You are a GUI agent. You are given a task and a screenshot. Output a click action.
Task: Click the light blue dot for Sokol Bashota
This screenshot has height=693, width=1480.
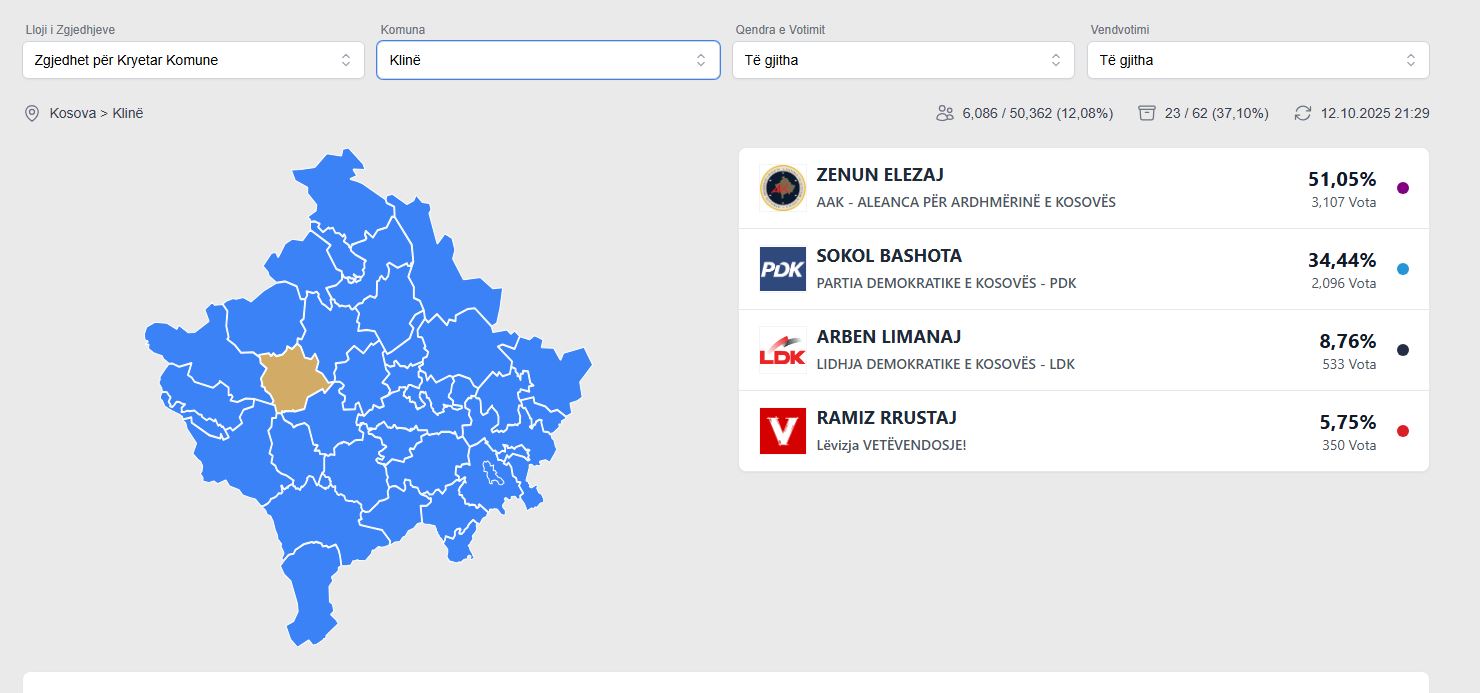pyautogui.click(x=1402, y=269)
